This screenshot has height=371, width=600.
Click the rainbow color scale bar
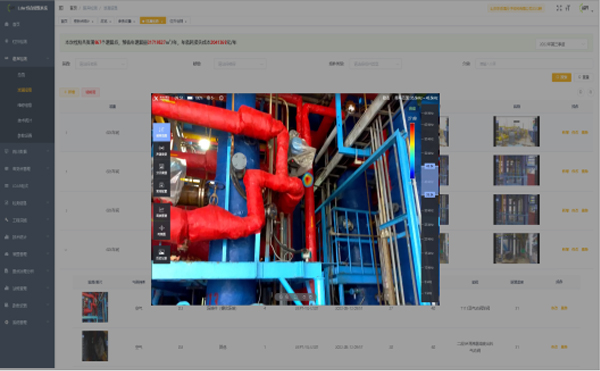click(412, 150)
